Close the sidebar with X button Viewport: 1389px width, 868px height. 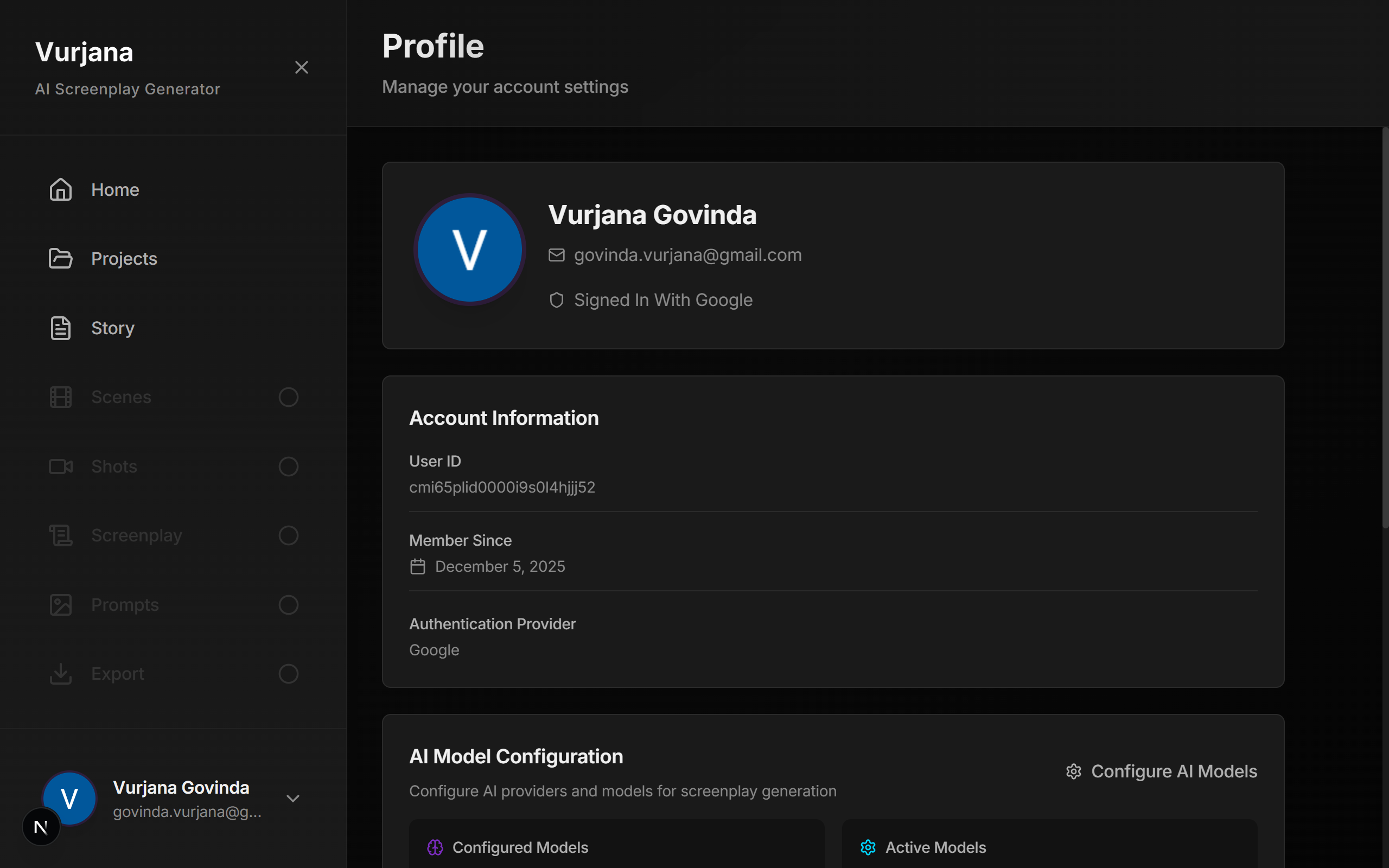pos(301,67)
